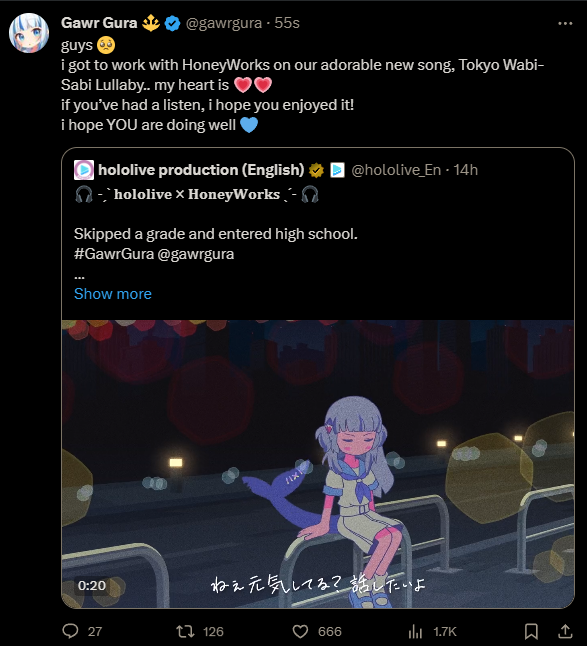Click the repost arrows icon
The height and width of the screenshot is (646, 587).
click(x=185, y=631)
